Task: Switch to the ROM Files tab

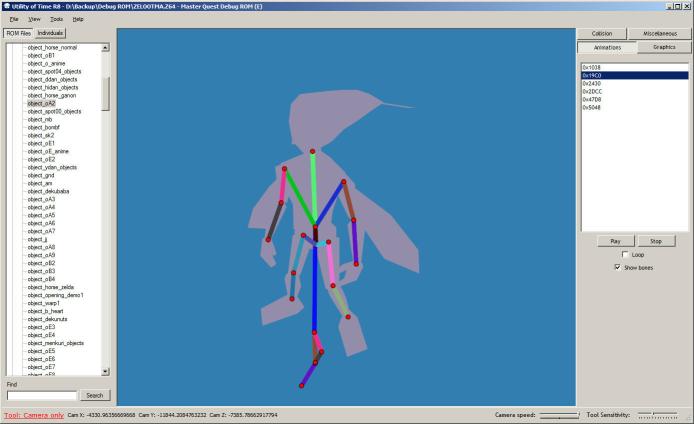Action: point(19,33)
